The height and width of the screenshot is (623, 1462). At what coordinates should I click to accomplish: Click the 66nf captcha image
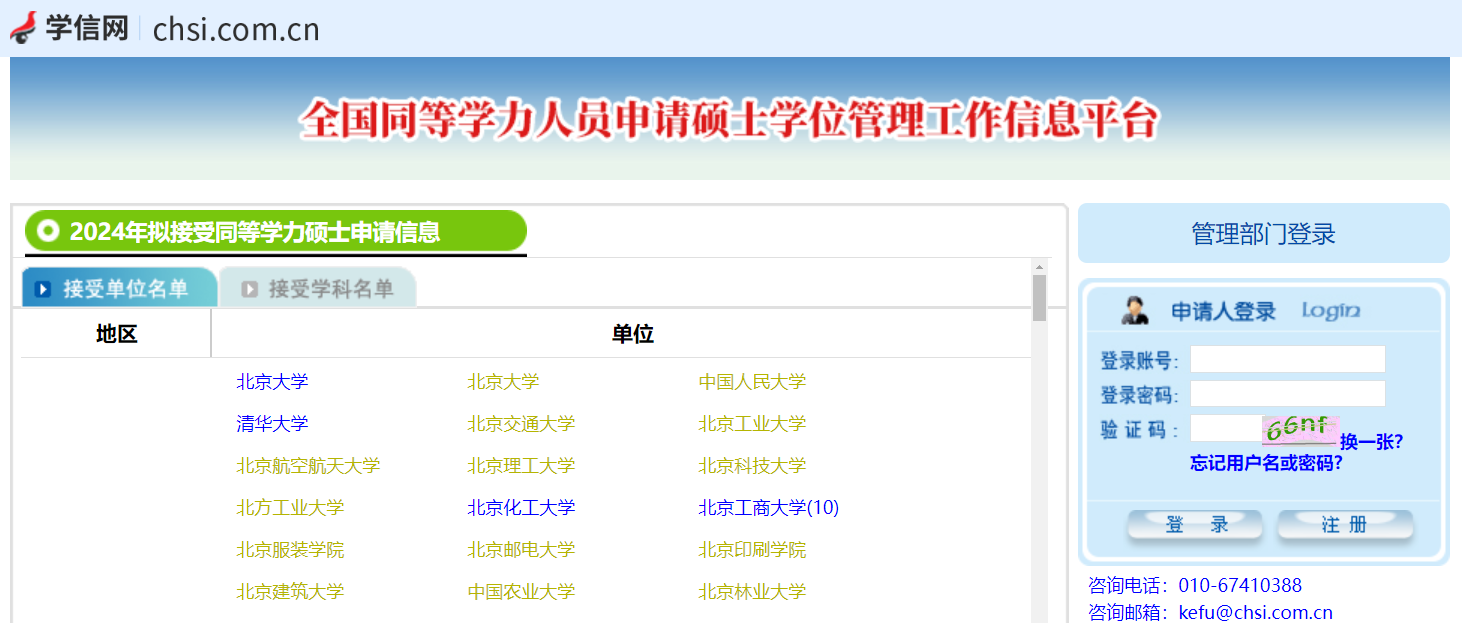click(1299, 430)
